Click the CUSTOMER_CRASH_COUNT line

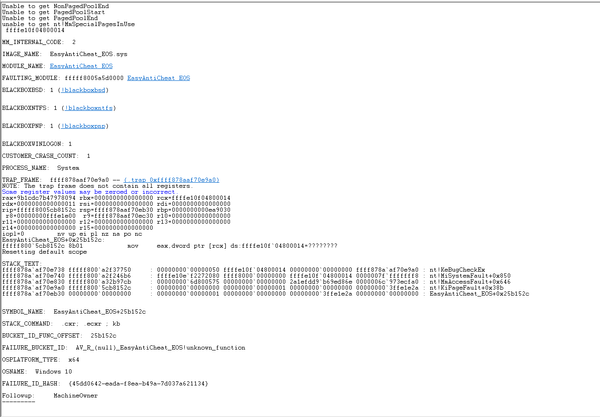pyautogui.click(x=46, y=156)
